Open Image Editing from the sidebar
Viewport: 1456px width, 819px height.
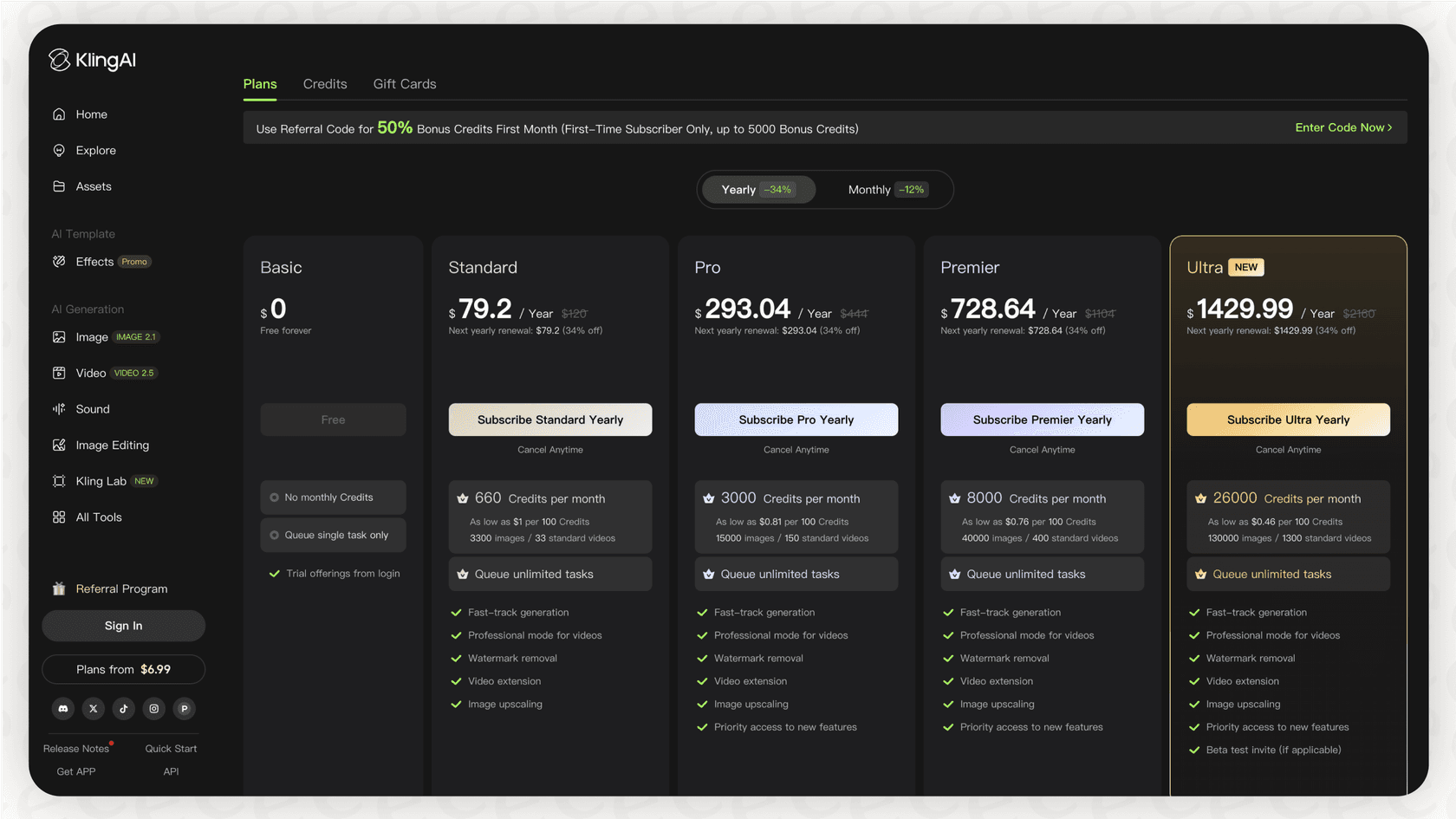pyautogui.click(x=112, y=445)
